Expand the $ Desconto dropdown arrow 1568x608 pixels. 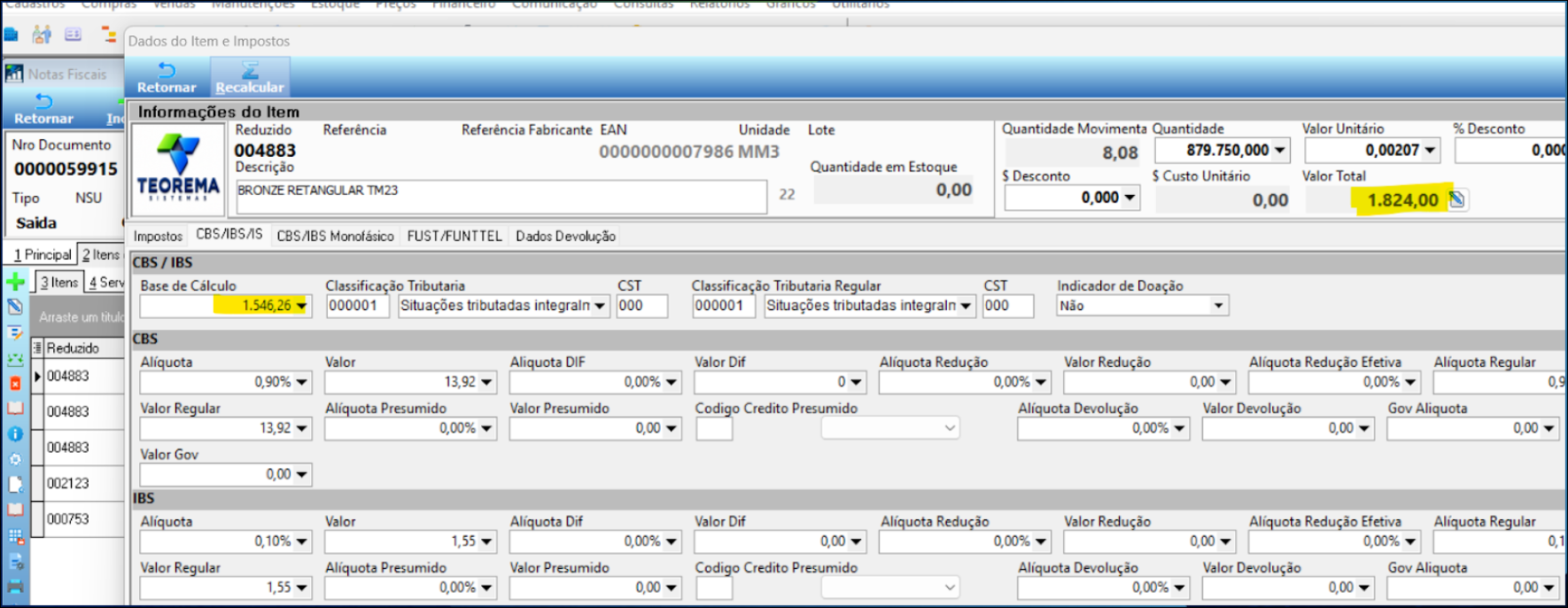point(1129,198)
